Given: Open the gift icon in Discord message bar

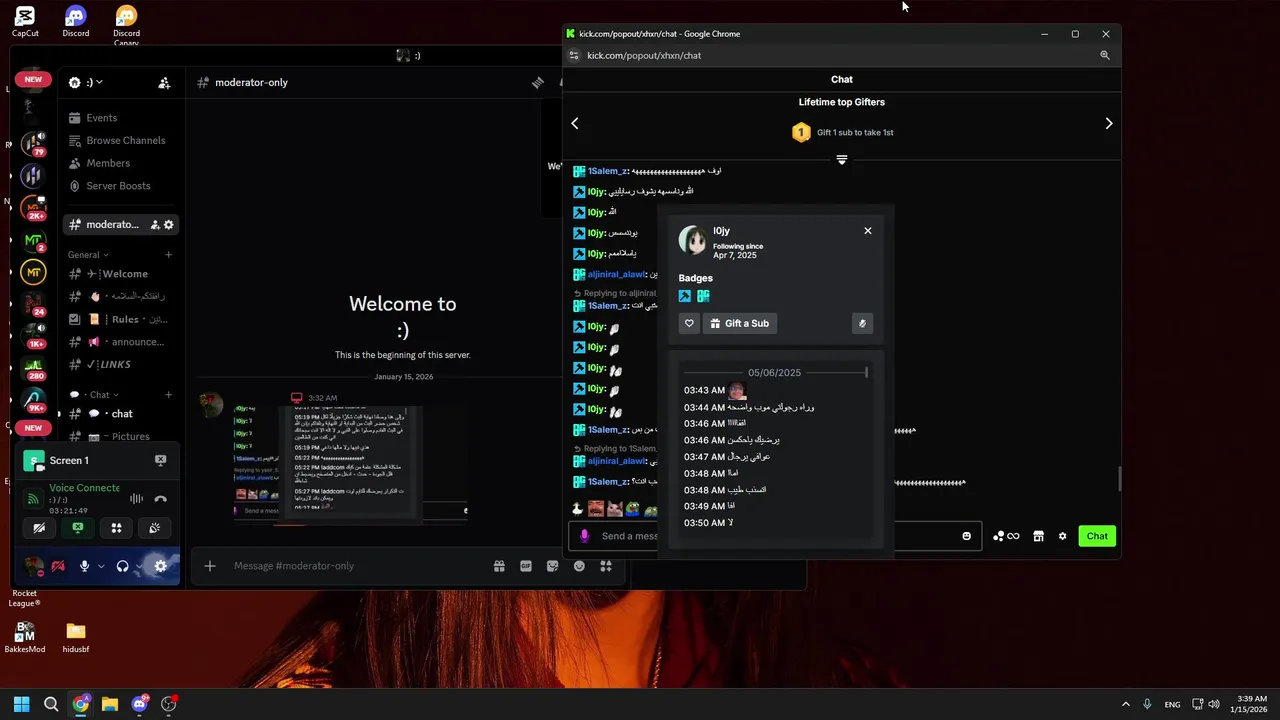Looking at the screenshot, I should pyautogui.click(x=499, y=566).
